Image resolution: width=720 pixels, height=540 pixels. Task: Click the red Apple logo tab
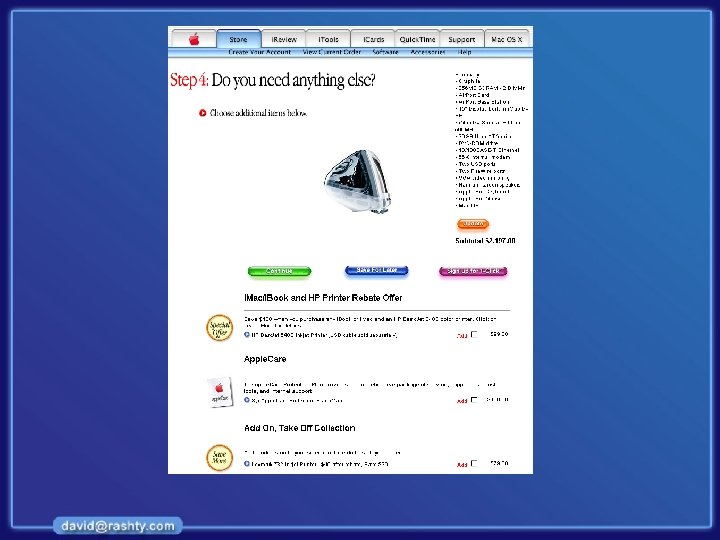coord(194,39)
